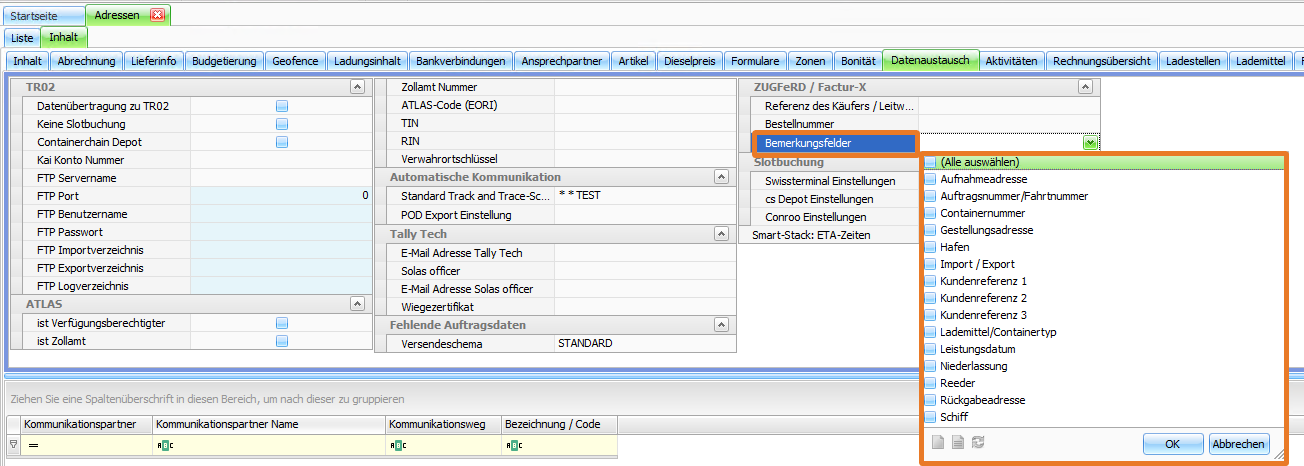
Task: Click the Kommunikationspartner Name column header
Action: click(268, 424)
